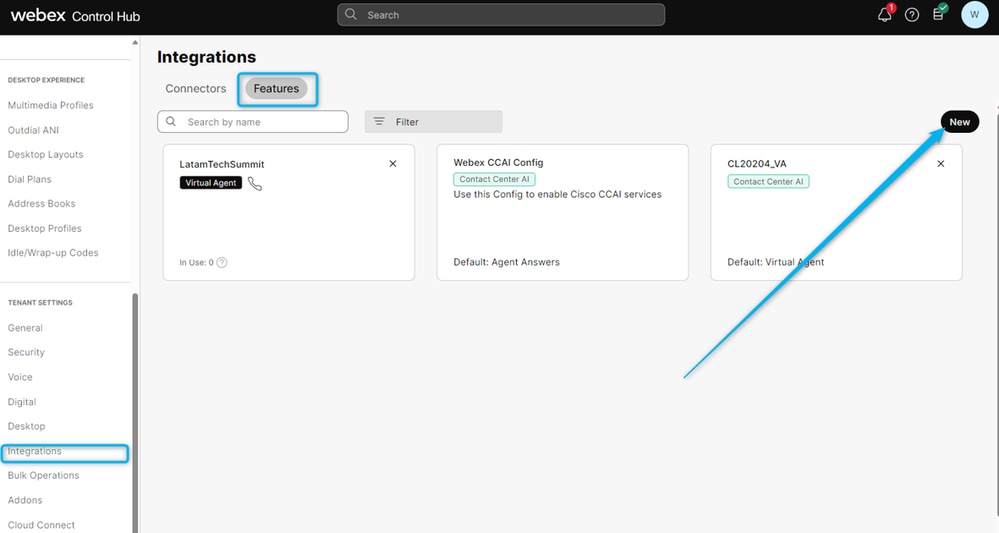Viewport: 999px width, 533px height.
Task: Open the Filter dropdown
Action: coord(433,122)
